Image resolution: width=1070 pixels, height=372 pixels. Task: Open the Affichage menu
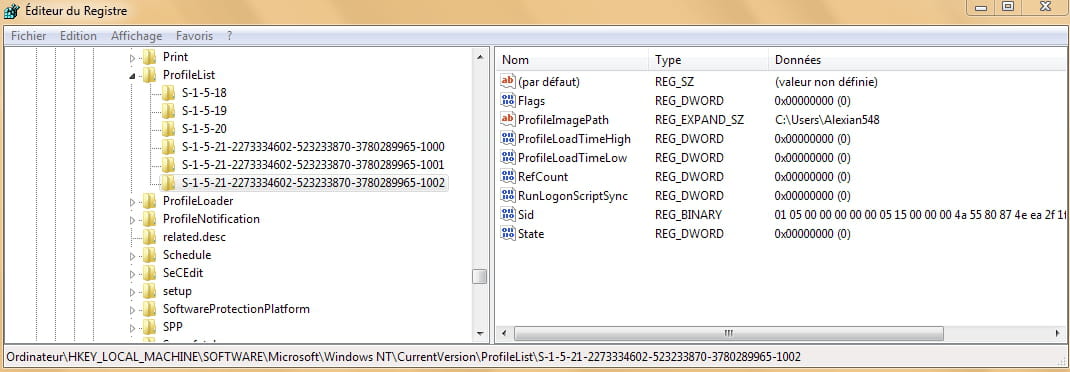(x=136, y=36)
